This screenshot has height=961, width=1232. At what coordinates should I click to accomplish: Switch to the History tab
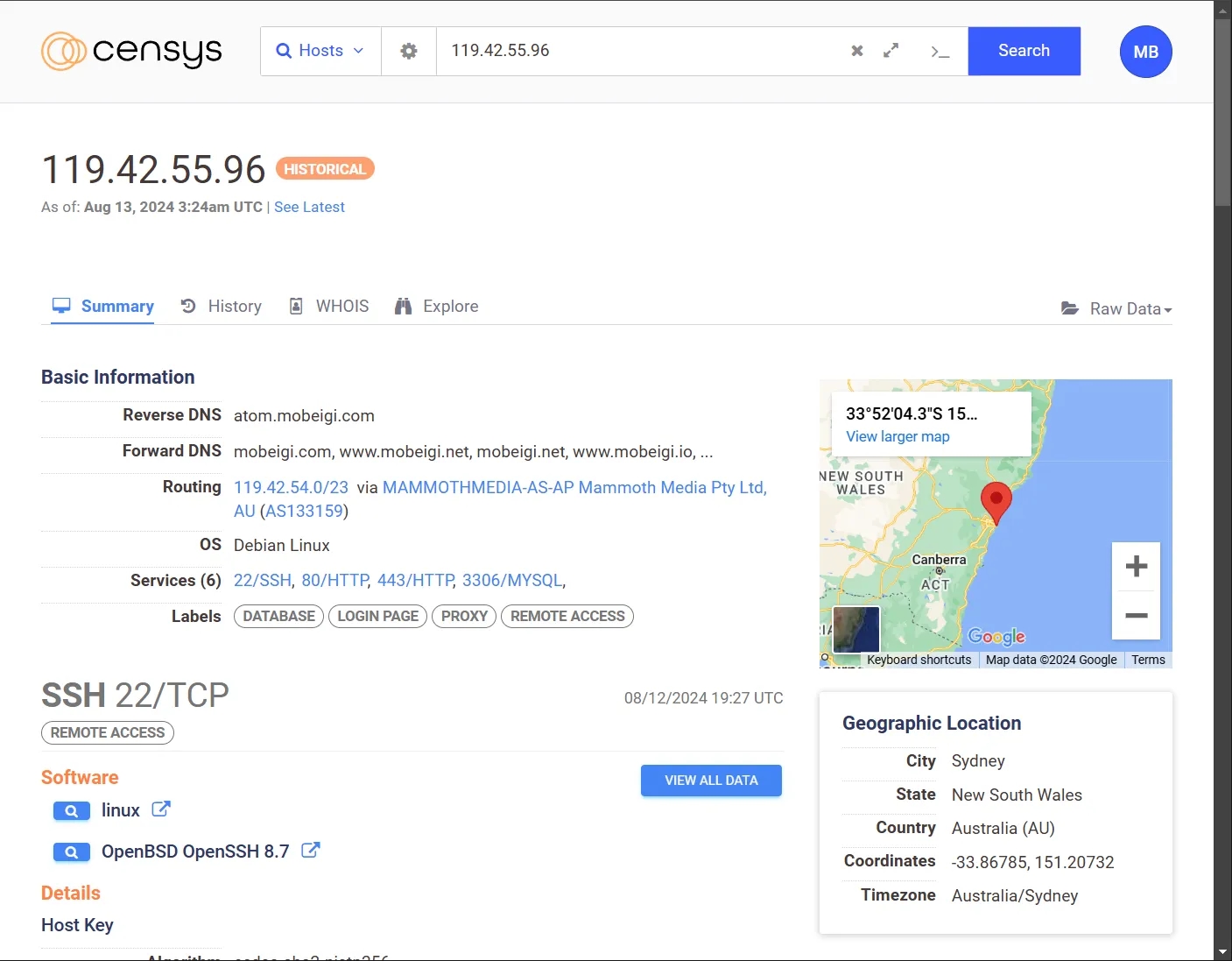coord(222,307)
